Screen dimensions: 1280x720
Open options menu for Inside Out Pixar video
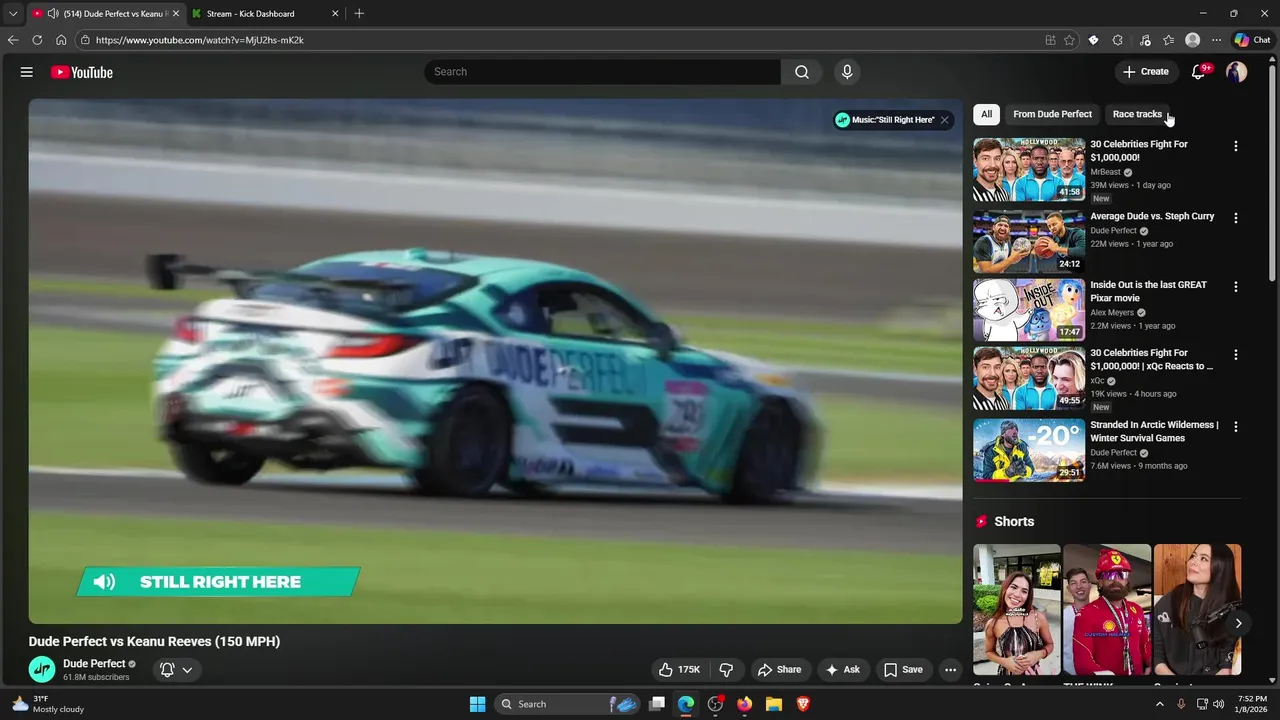point(1236,287)
